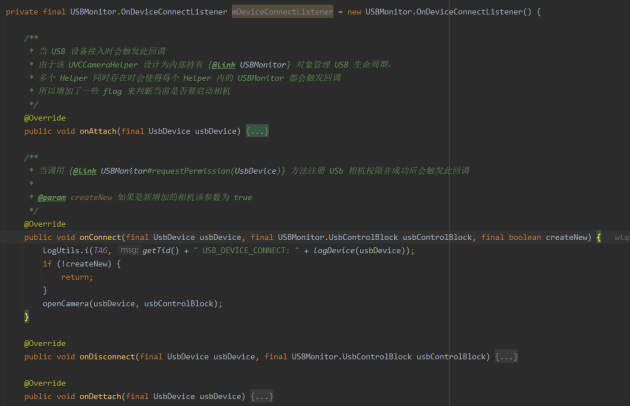Image resolution: width=630 pixels, height=406 pixels.
Task: Click the @Override annotation above onAttach
Action: (45, 118)
